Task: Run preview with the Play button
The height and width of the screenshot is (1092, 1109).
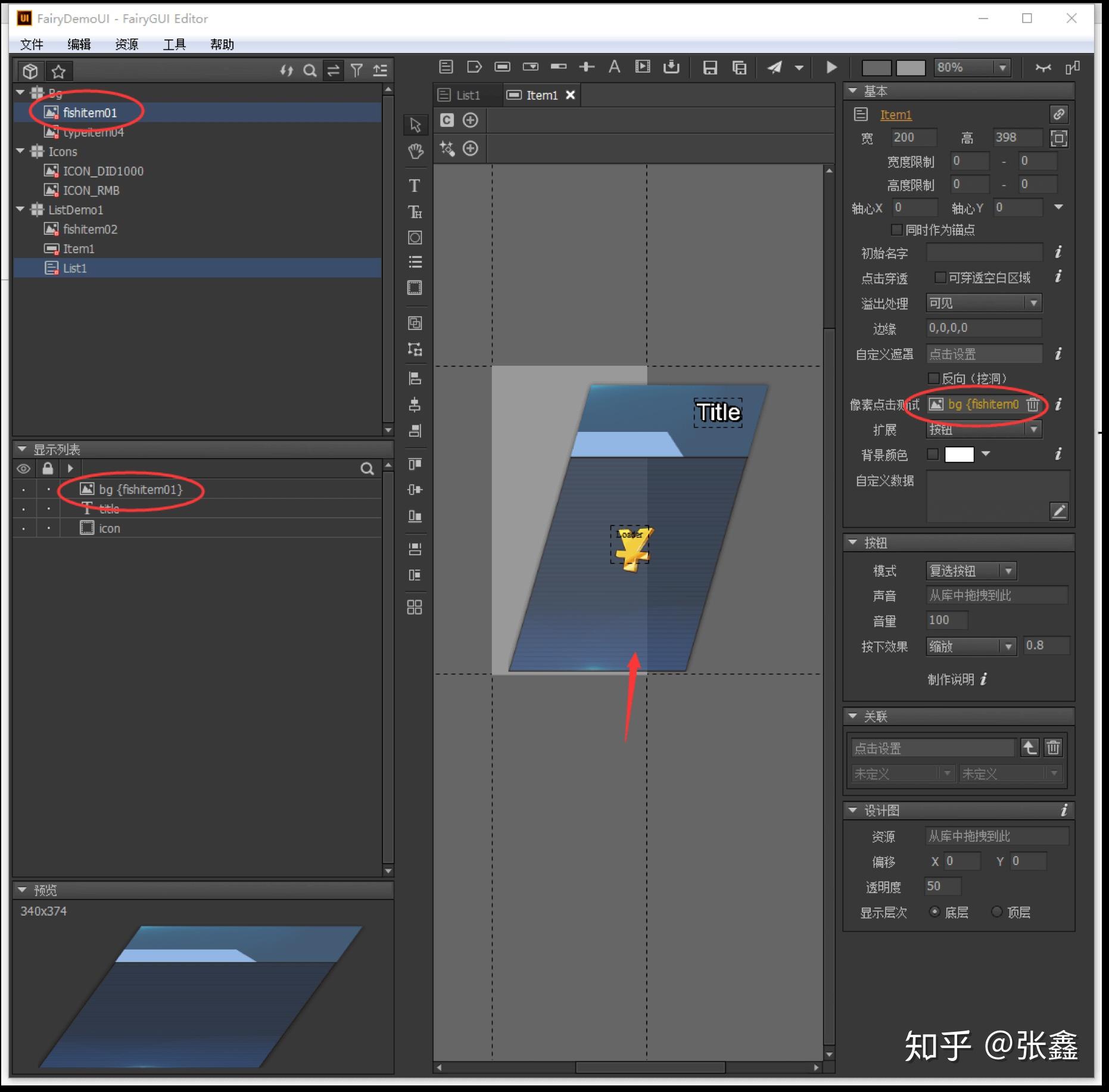Action: pyautogui.click(x=831, y=67)
